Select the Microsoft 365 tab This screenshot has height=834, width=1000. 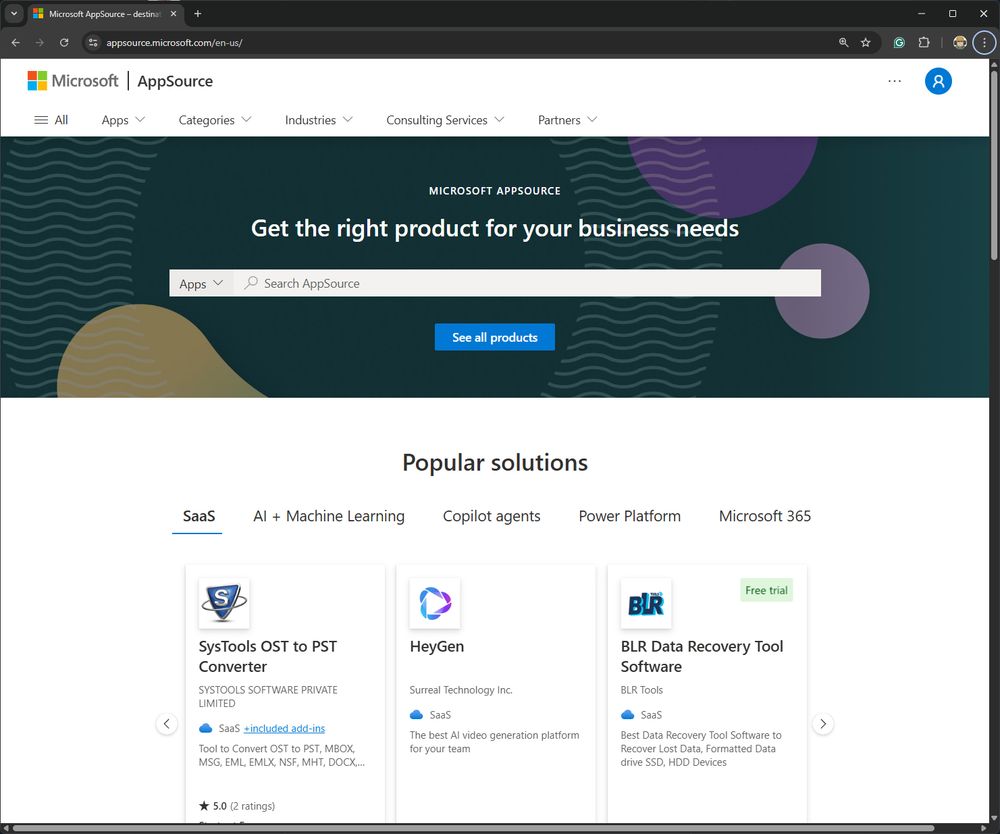[x=765, y=516]
